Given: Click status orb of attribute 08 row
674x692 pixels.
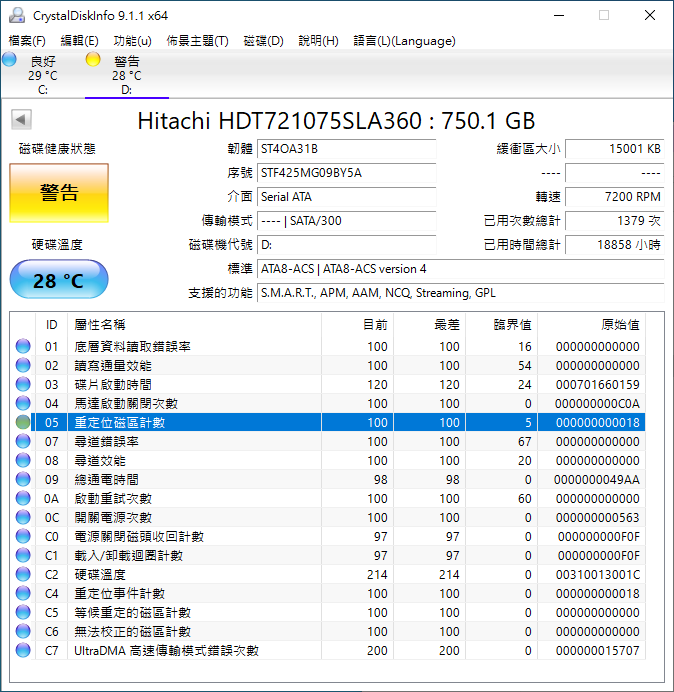Looking at the screenshot, I should coord(23,460).
